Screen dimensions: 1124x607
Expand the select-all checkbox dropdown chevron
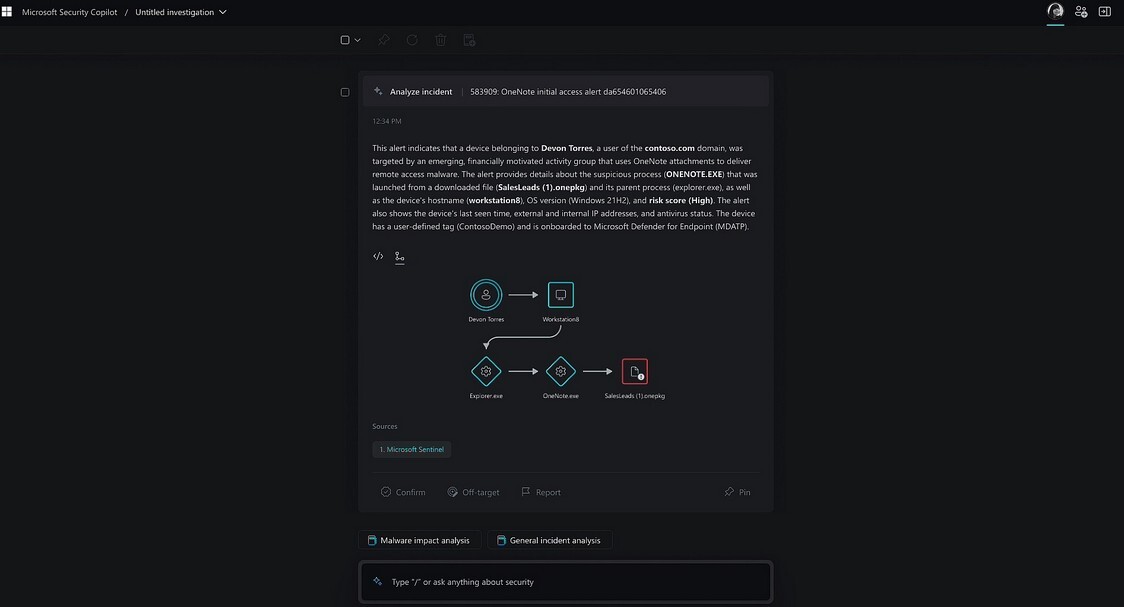[358, 40]
